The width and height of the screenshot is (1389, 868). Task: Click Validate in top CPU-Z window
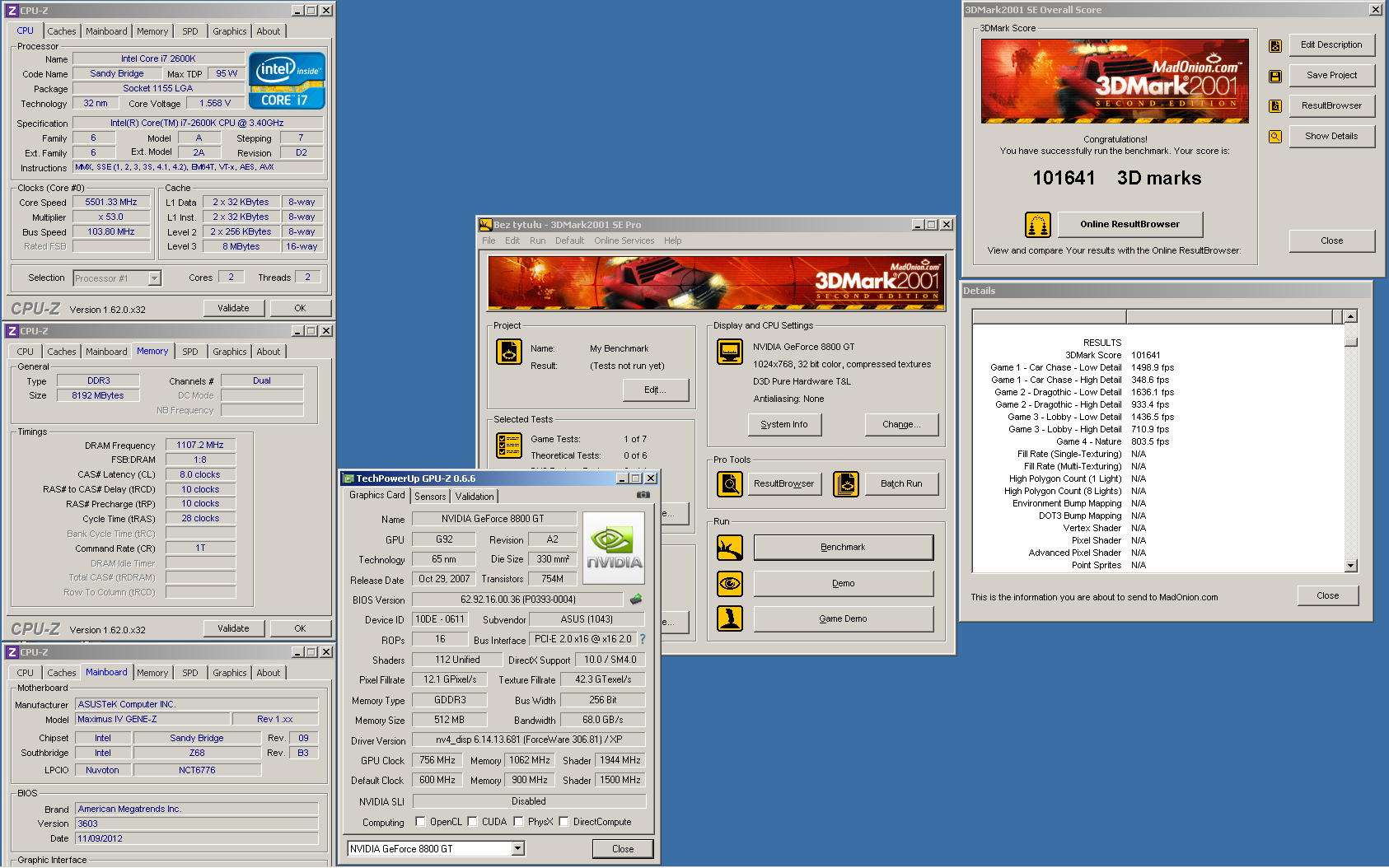pyautogui.click(x=234, y=308)
